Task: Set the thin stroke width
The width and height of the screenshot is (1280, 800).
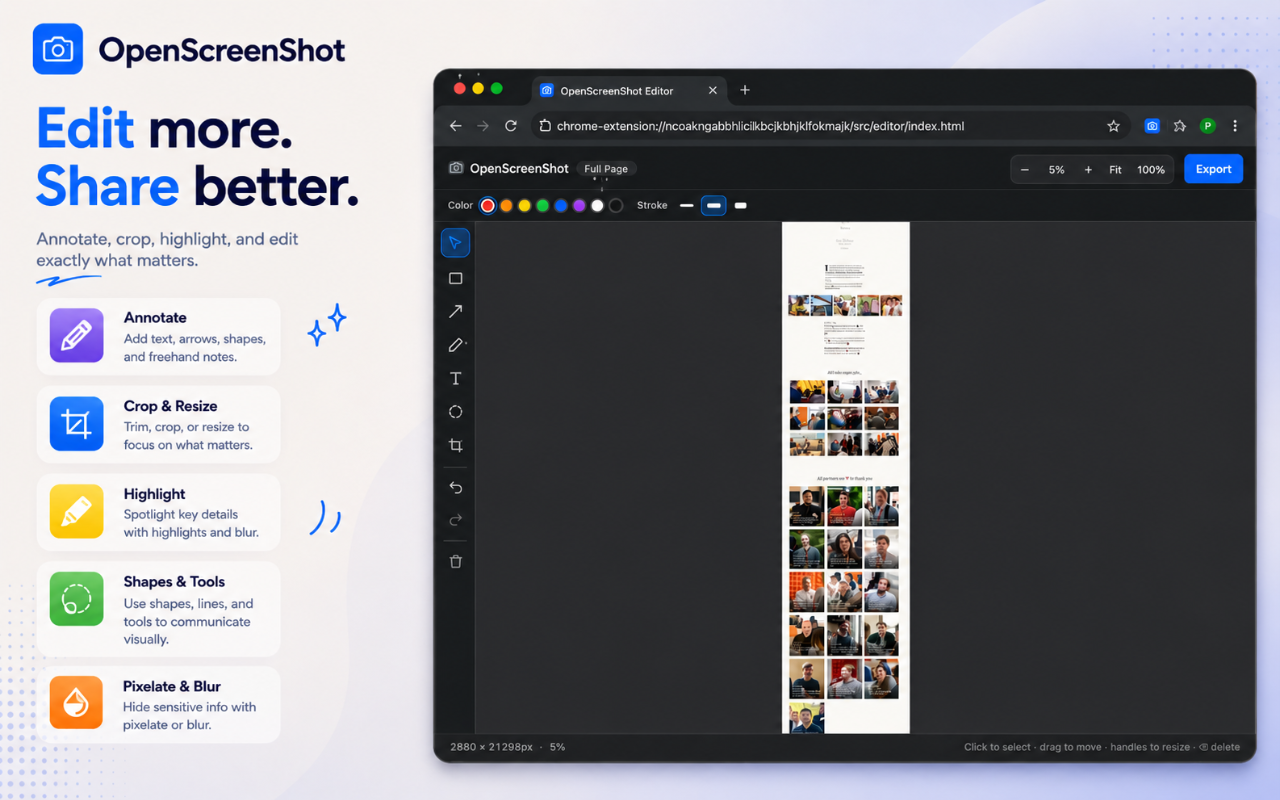Action: [x=687, y=205]
